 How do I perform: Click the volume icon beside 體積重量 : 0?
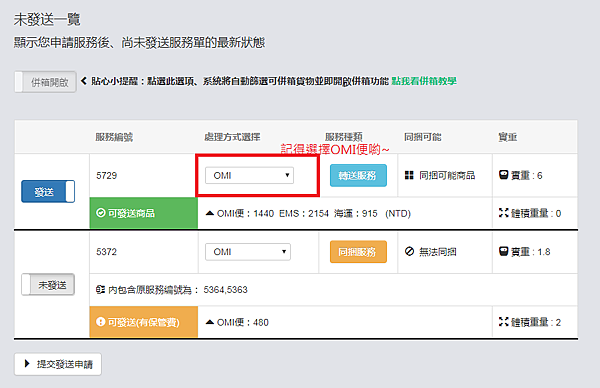(x=503, y=213)
